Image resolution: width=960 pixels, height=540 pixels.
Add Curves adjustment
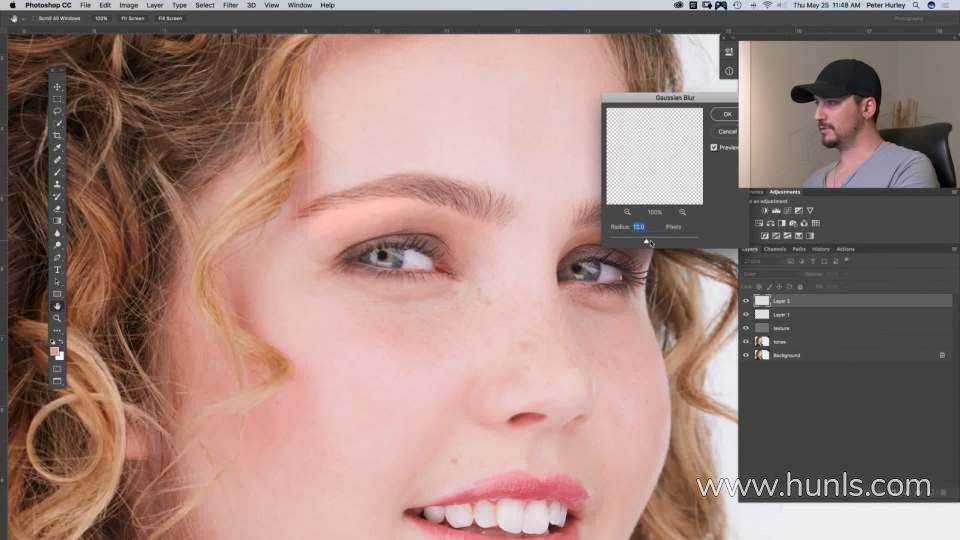[787, 211]
